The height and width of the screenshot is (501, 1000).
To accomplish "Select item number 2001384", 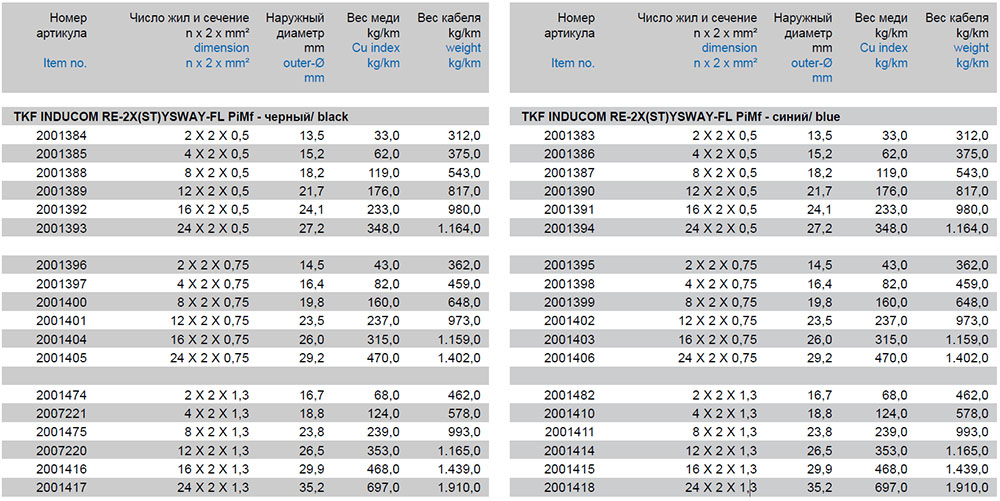I will point(61,135).
